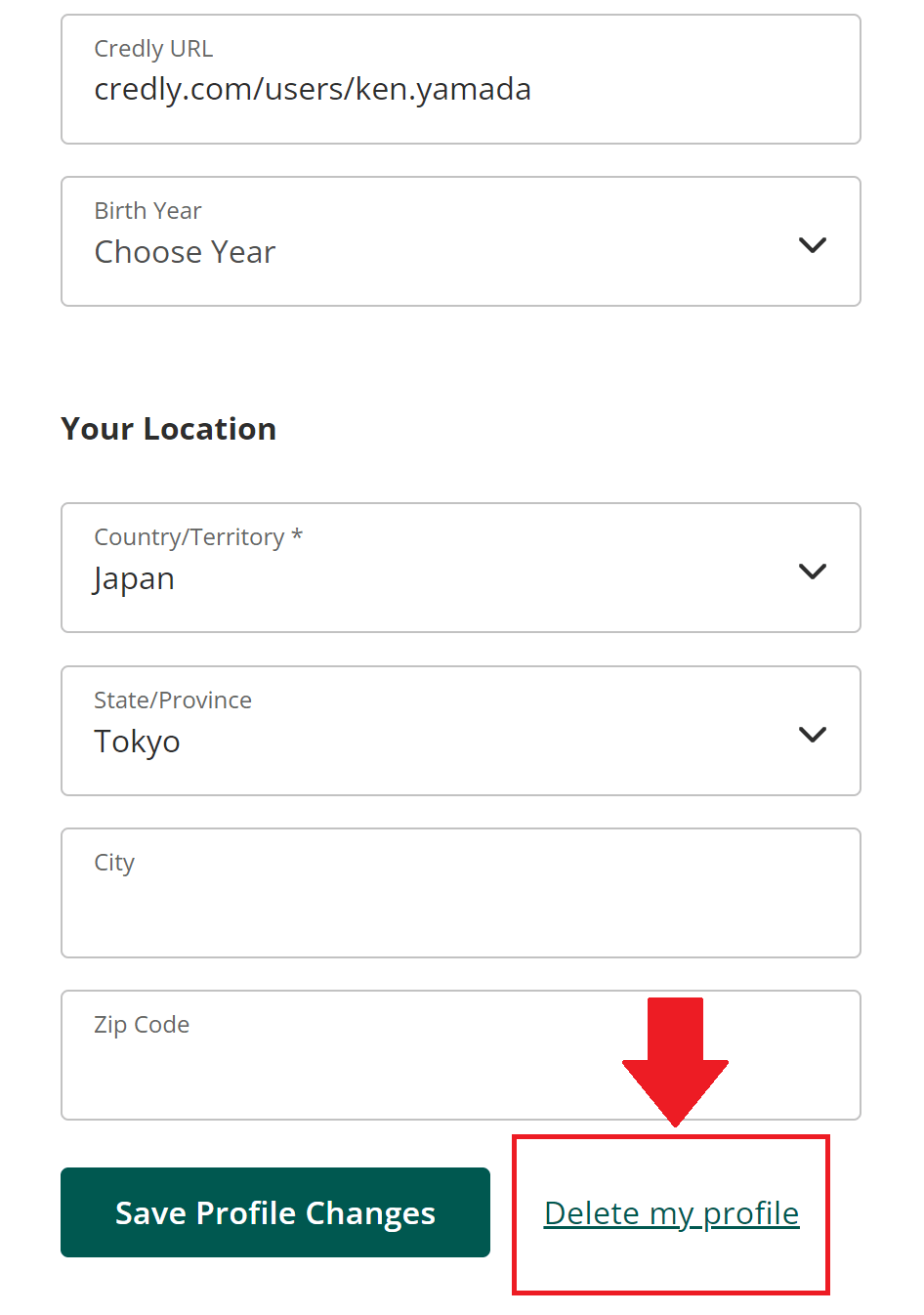Click the State/Province field label
The height and width of the screenshot is (1315, 924).
(173, 700)
